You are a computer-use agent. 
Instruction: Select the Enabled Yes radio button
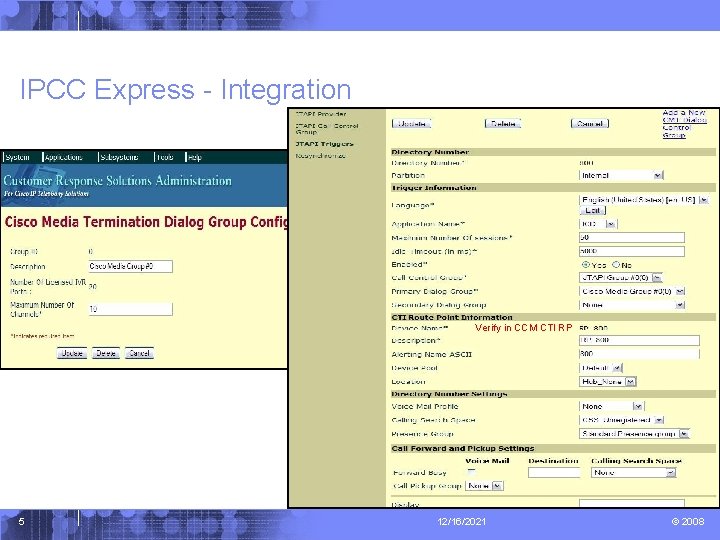[x=585, y=264]
